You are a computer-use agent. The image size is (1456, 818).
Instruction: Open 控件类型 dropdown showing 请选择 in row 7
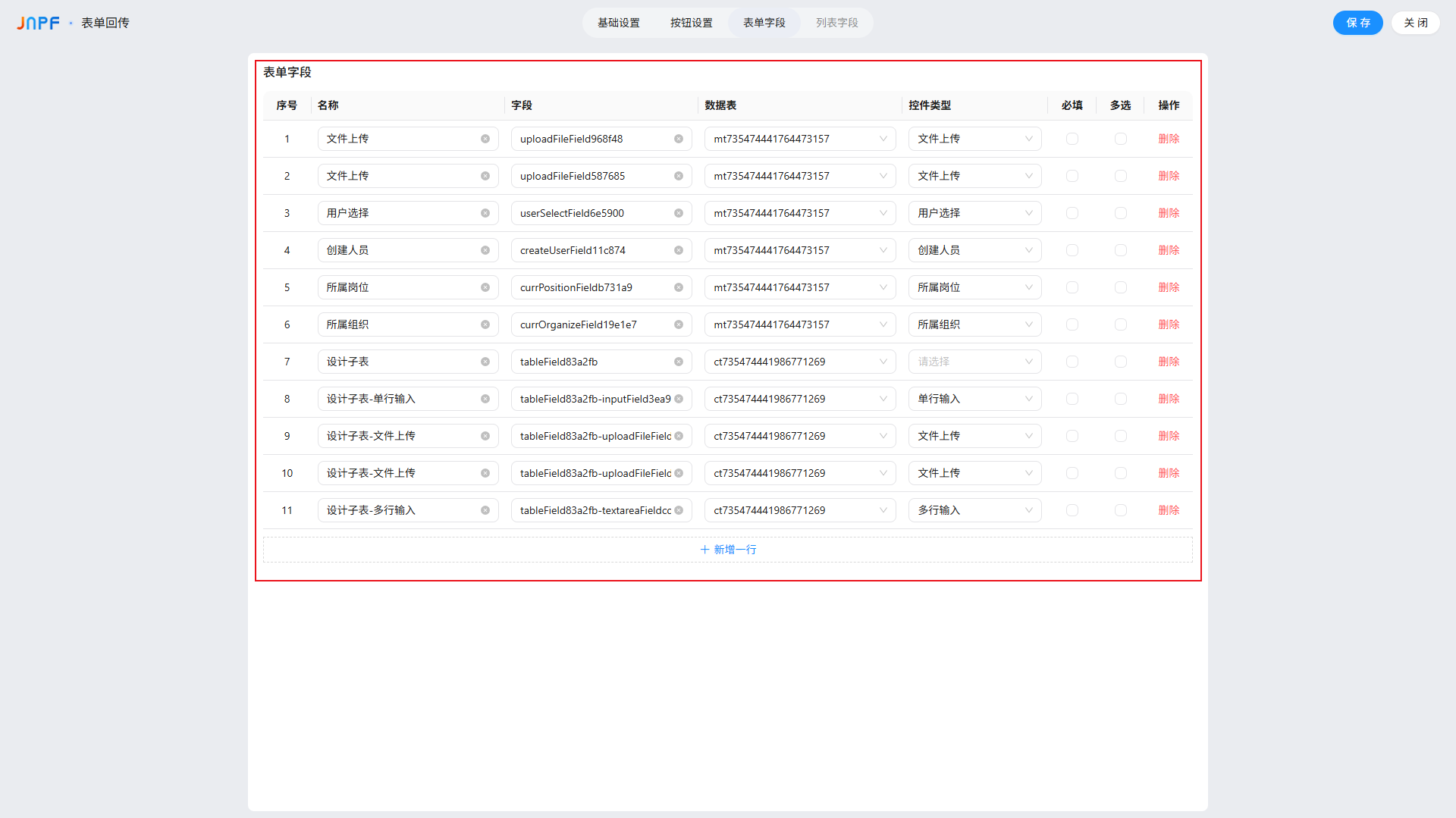coord(974,362)
